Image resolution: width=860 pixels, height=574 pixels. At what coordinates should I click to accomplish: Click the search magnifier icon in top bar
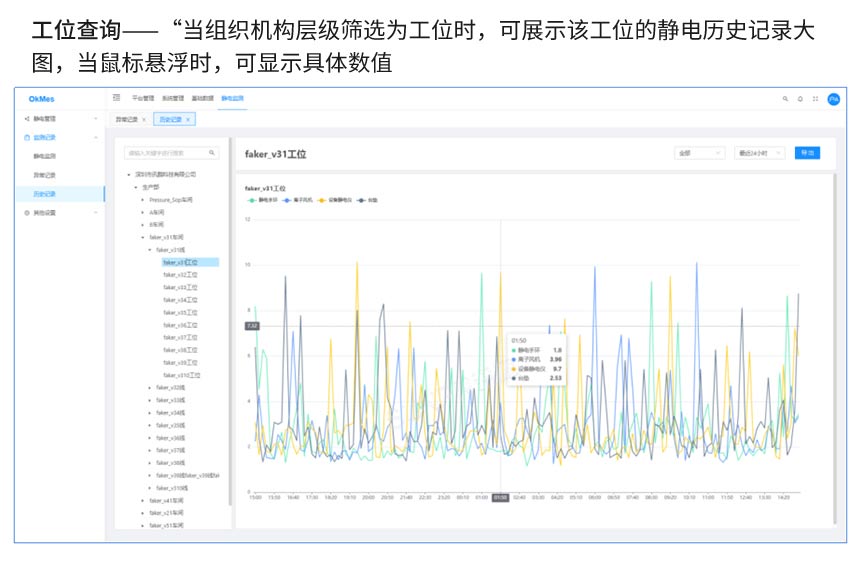point(785,99)
